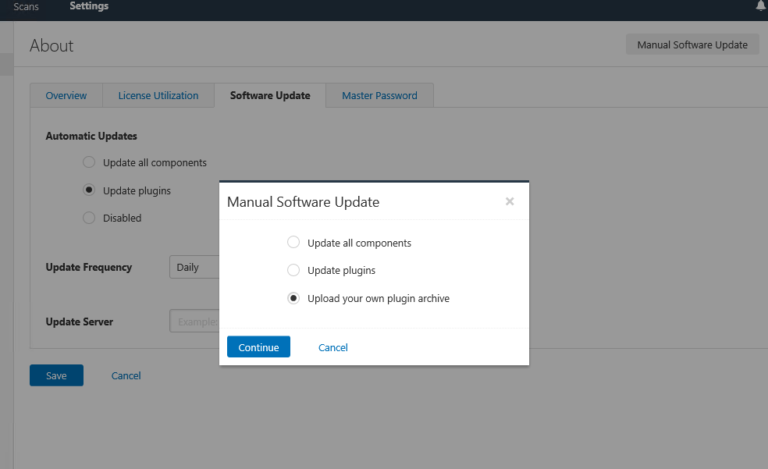Select 'Disabled' under Automatic Updates
Viewport: 768px width, 469px height.
(89, 218)
